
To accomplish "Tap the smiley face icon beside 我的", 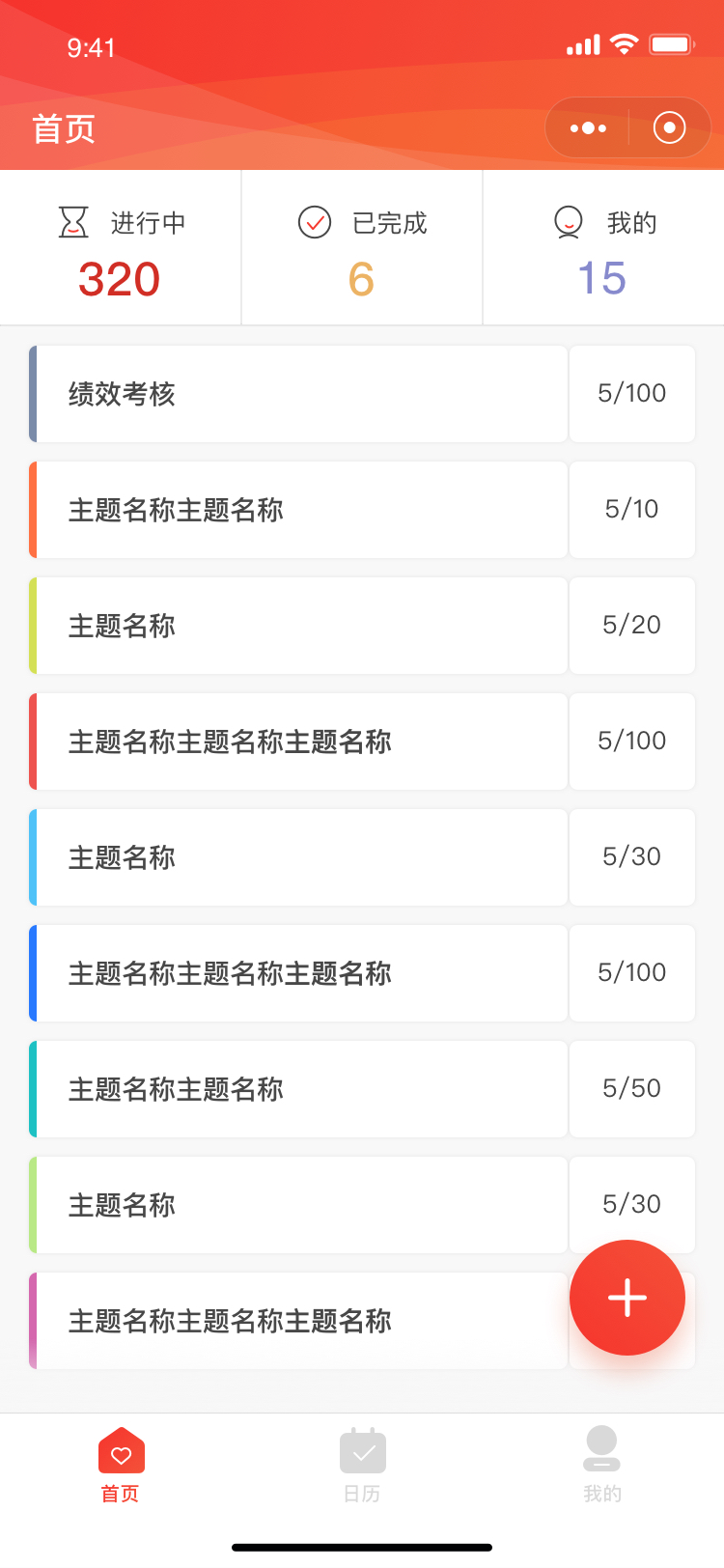I will point(569,222).
